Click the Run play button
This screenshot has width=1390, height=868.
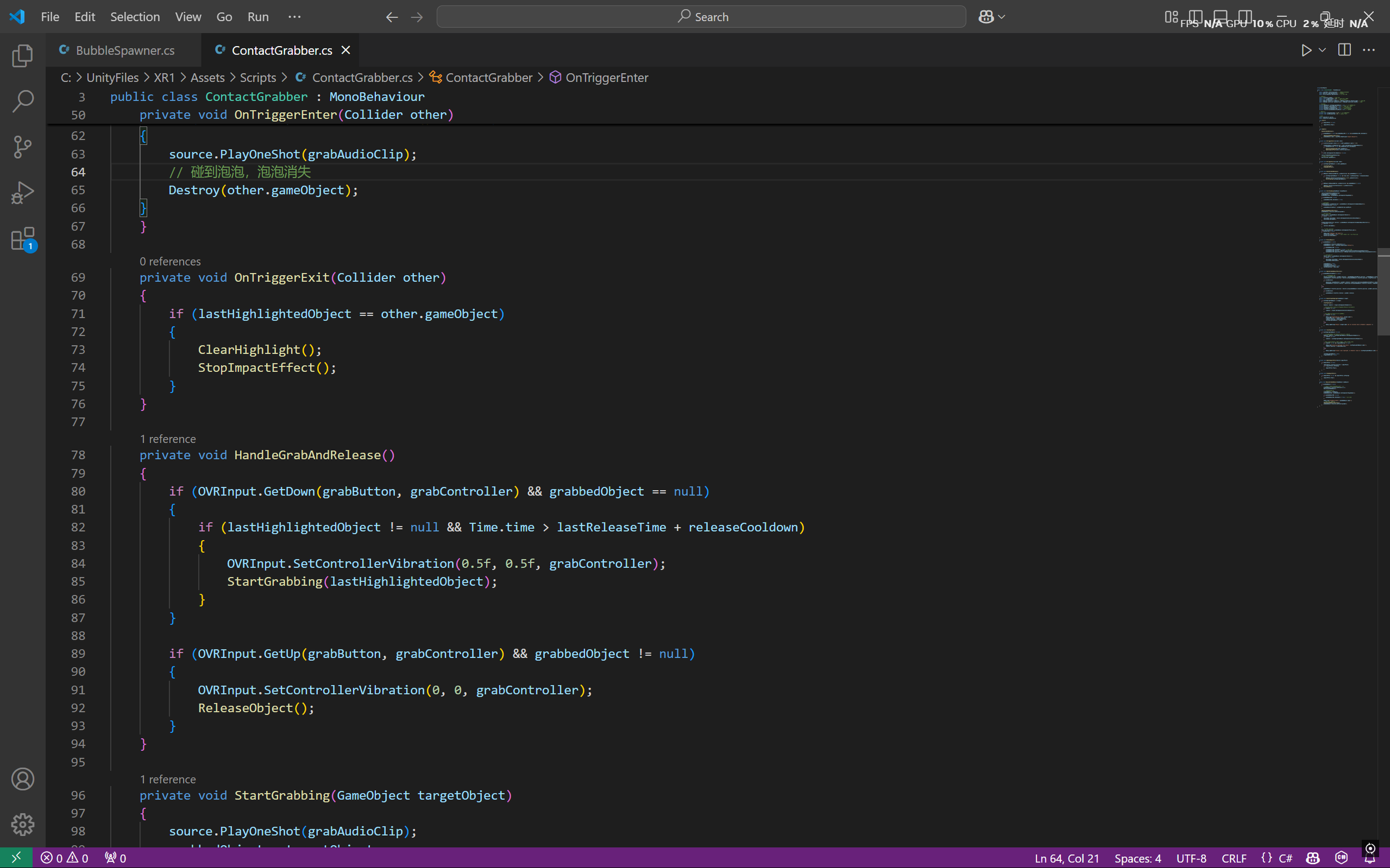click(x=1306, y=50)
